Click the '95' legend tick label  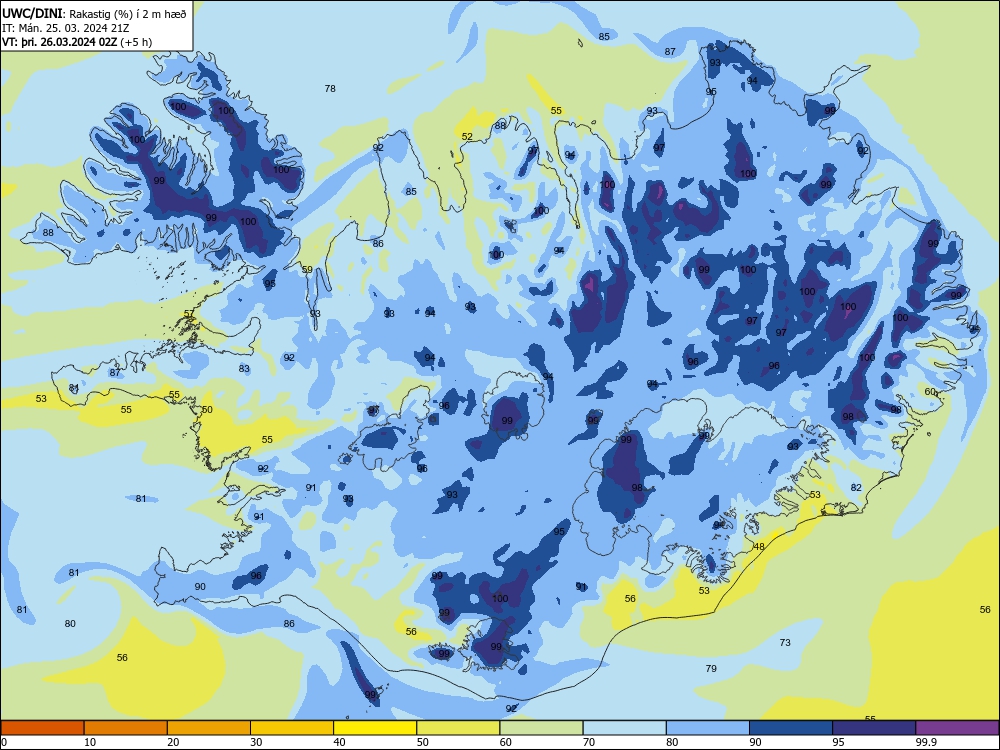839,742
